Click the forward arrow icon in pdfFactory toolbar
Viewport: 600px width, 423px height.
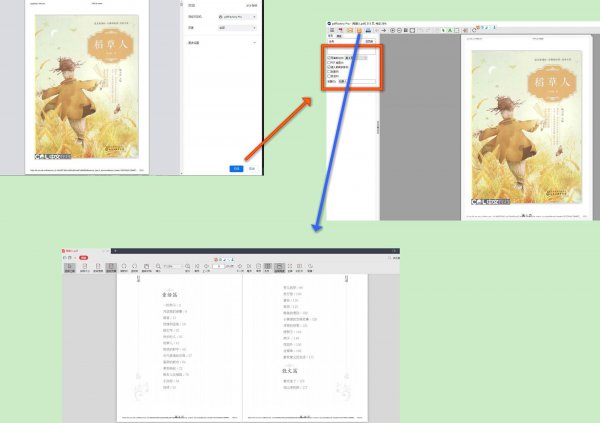(x=383, y=30)
